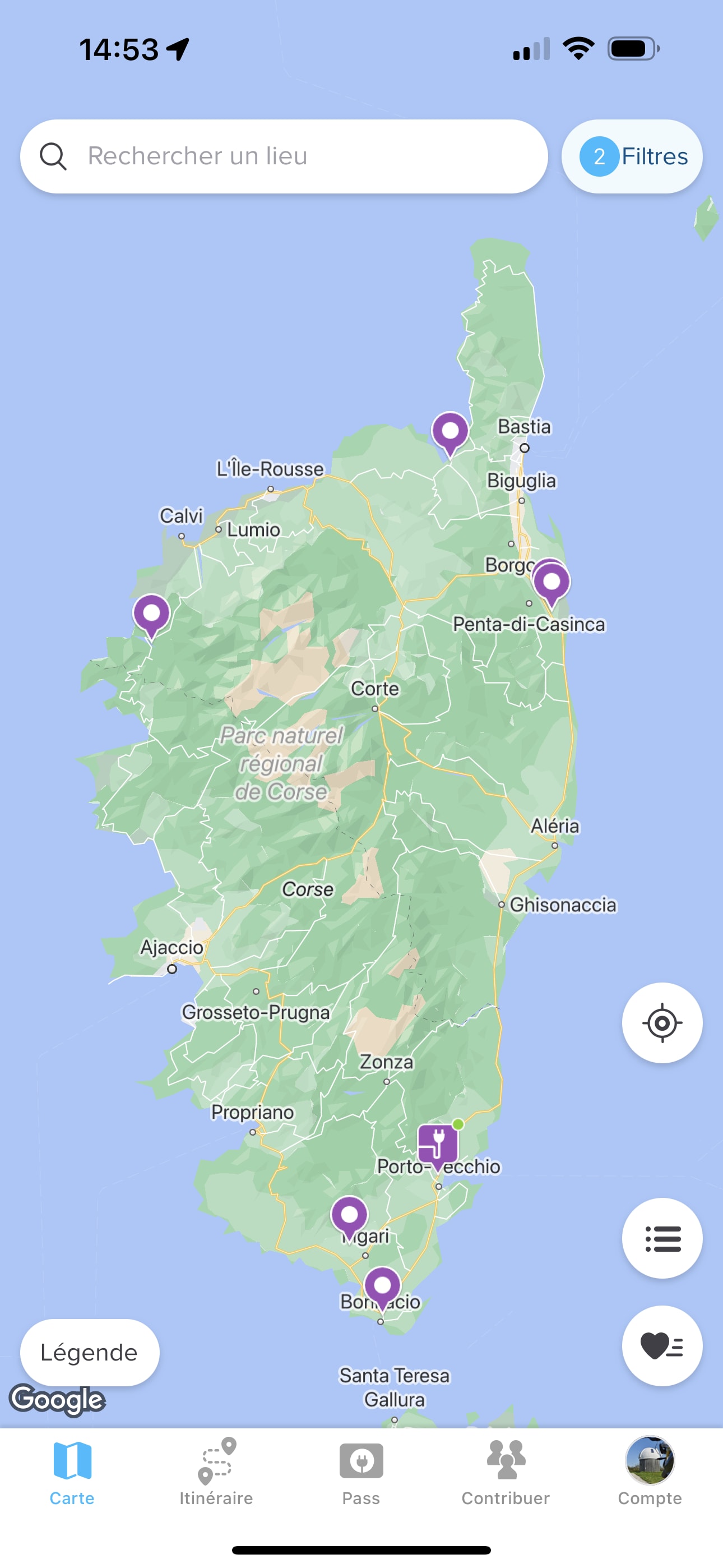This screenshot has height=1568, width=723.
Task: Switch to the Itinéraire tab
Action: click(216, 1472)
